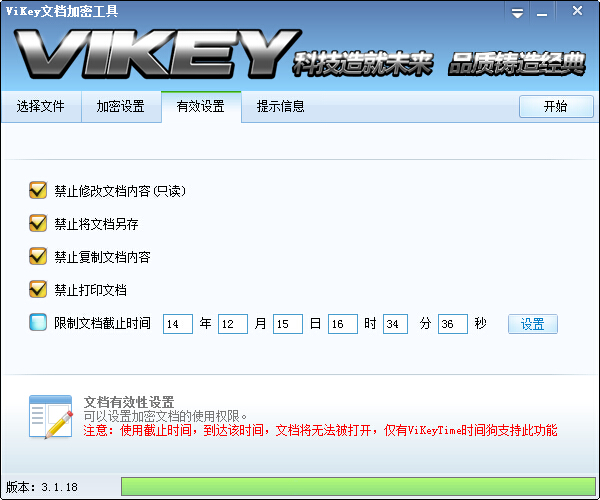Switch to the 选择文件 tab

41,106
